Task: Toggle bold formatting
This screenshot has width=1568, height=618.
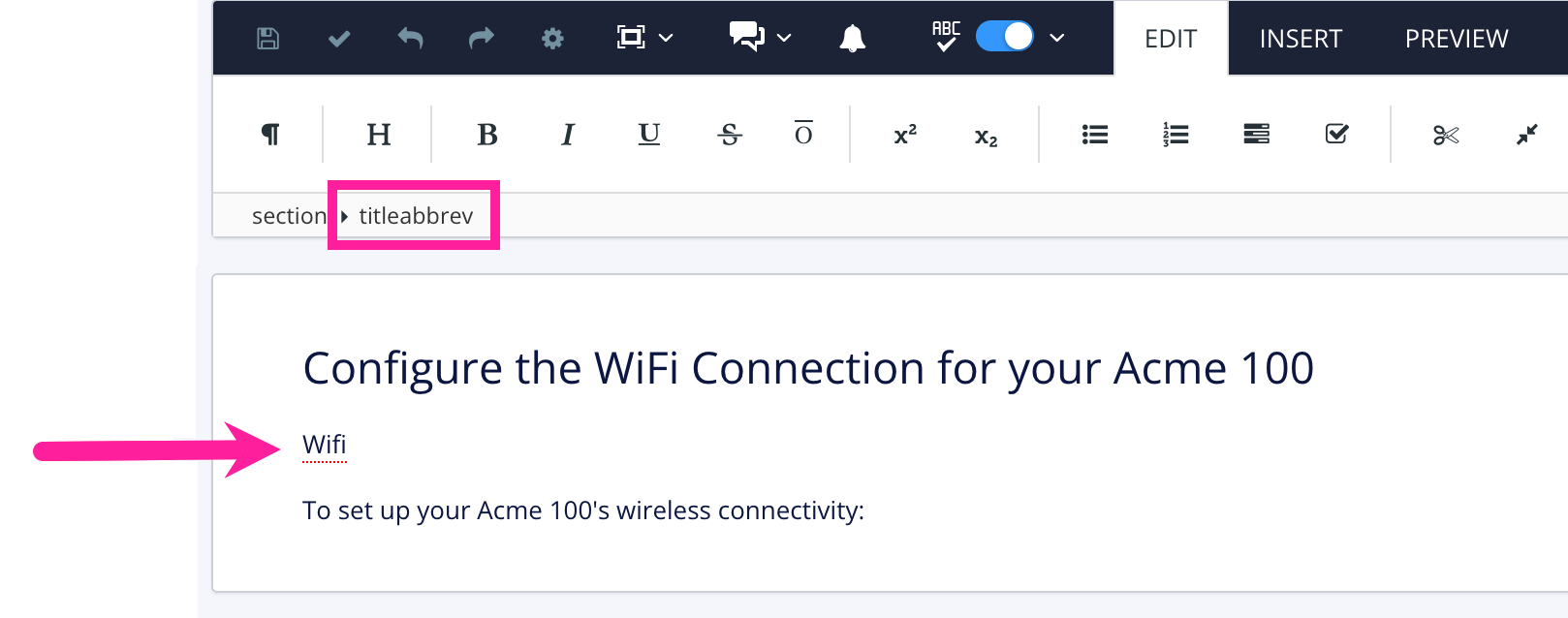Action: (x=487, y=135)
